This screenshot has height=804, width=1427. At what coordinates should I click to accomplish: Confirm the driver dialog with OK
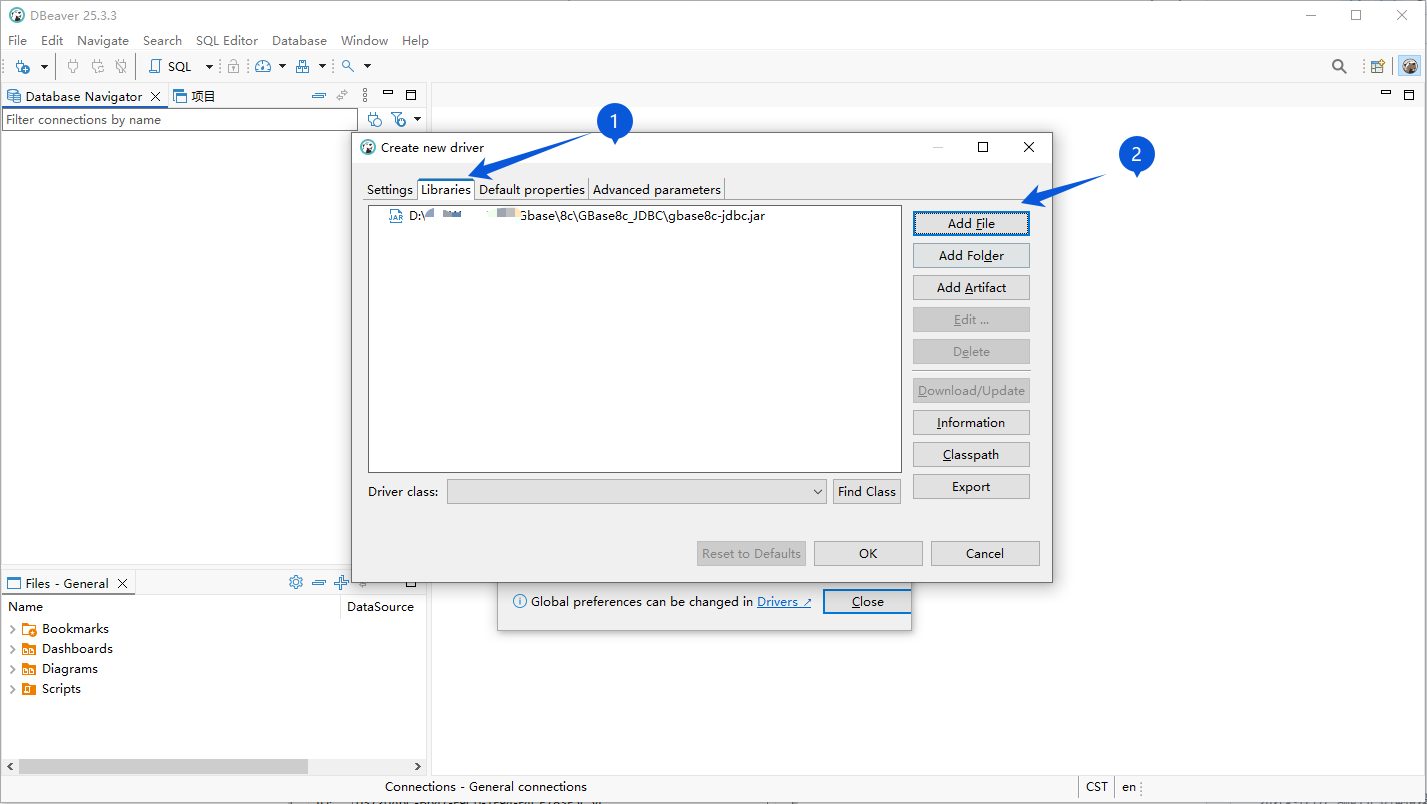coord(868,554)
